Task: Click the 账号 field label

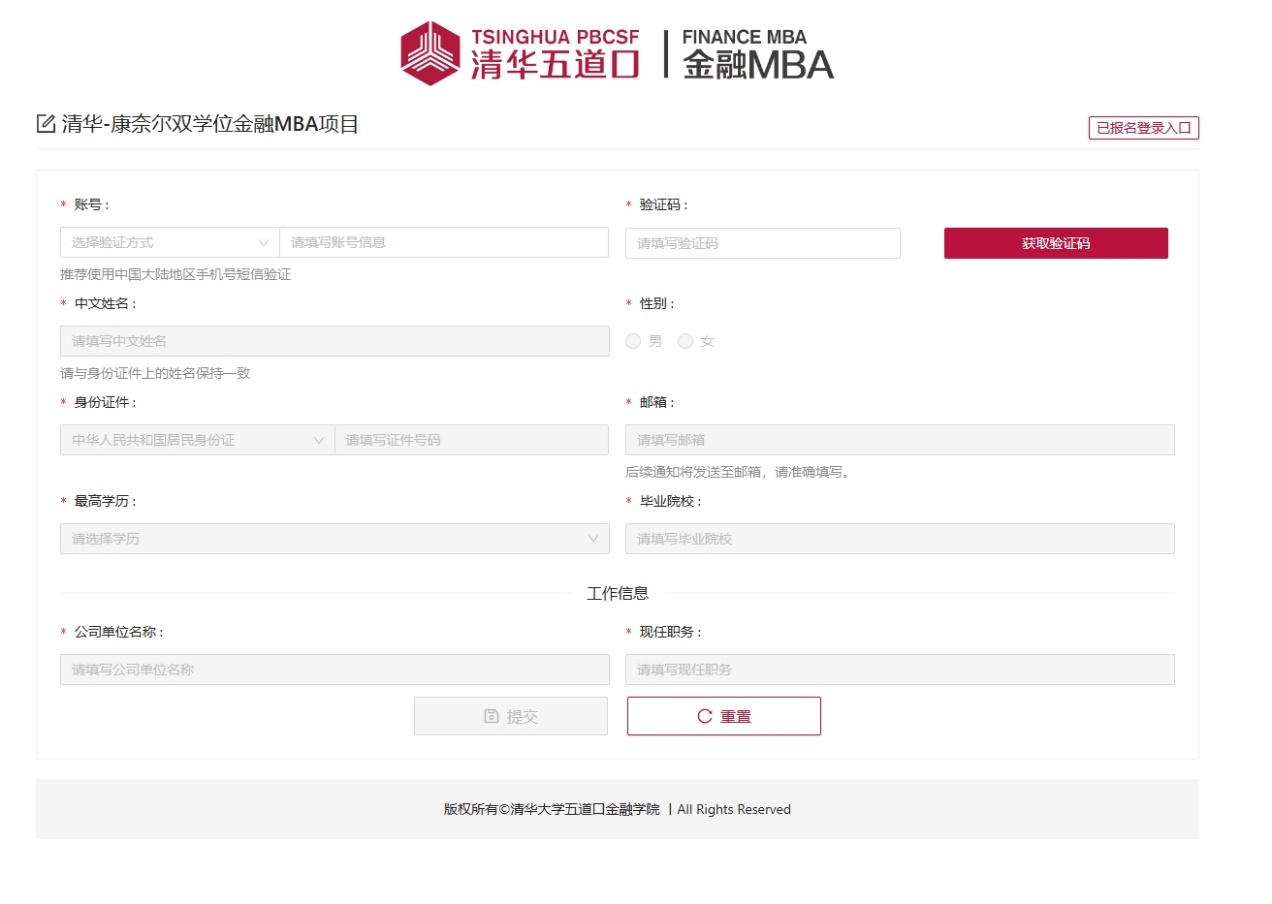Action: pyautogui.click(x=91, y=205)
